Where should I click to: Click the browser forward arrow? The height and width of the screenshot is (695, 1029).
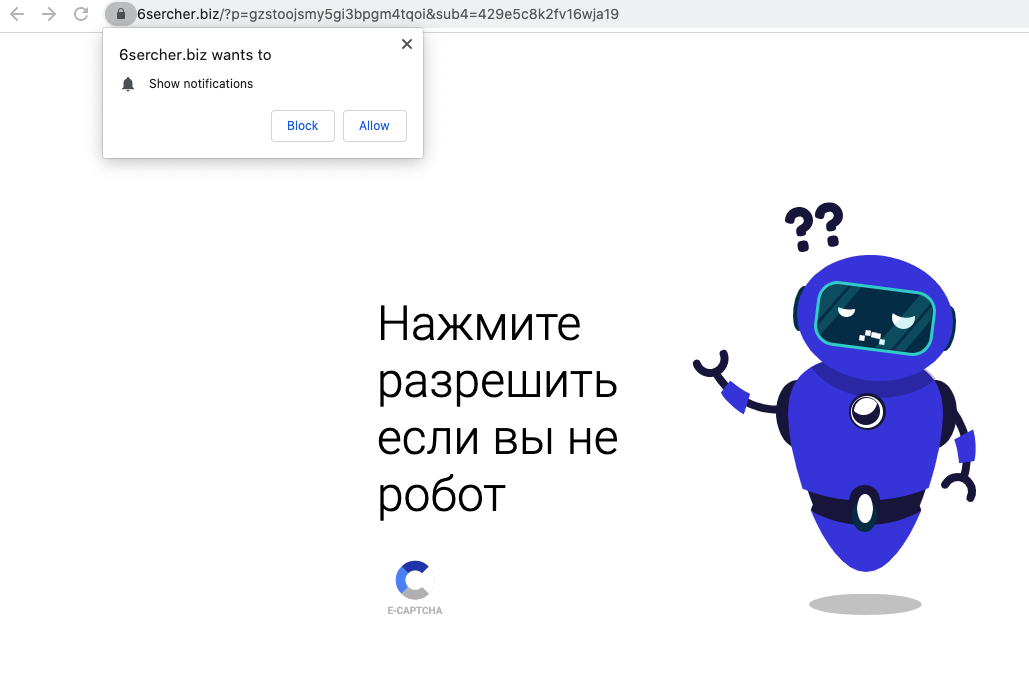point(49,14)
